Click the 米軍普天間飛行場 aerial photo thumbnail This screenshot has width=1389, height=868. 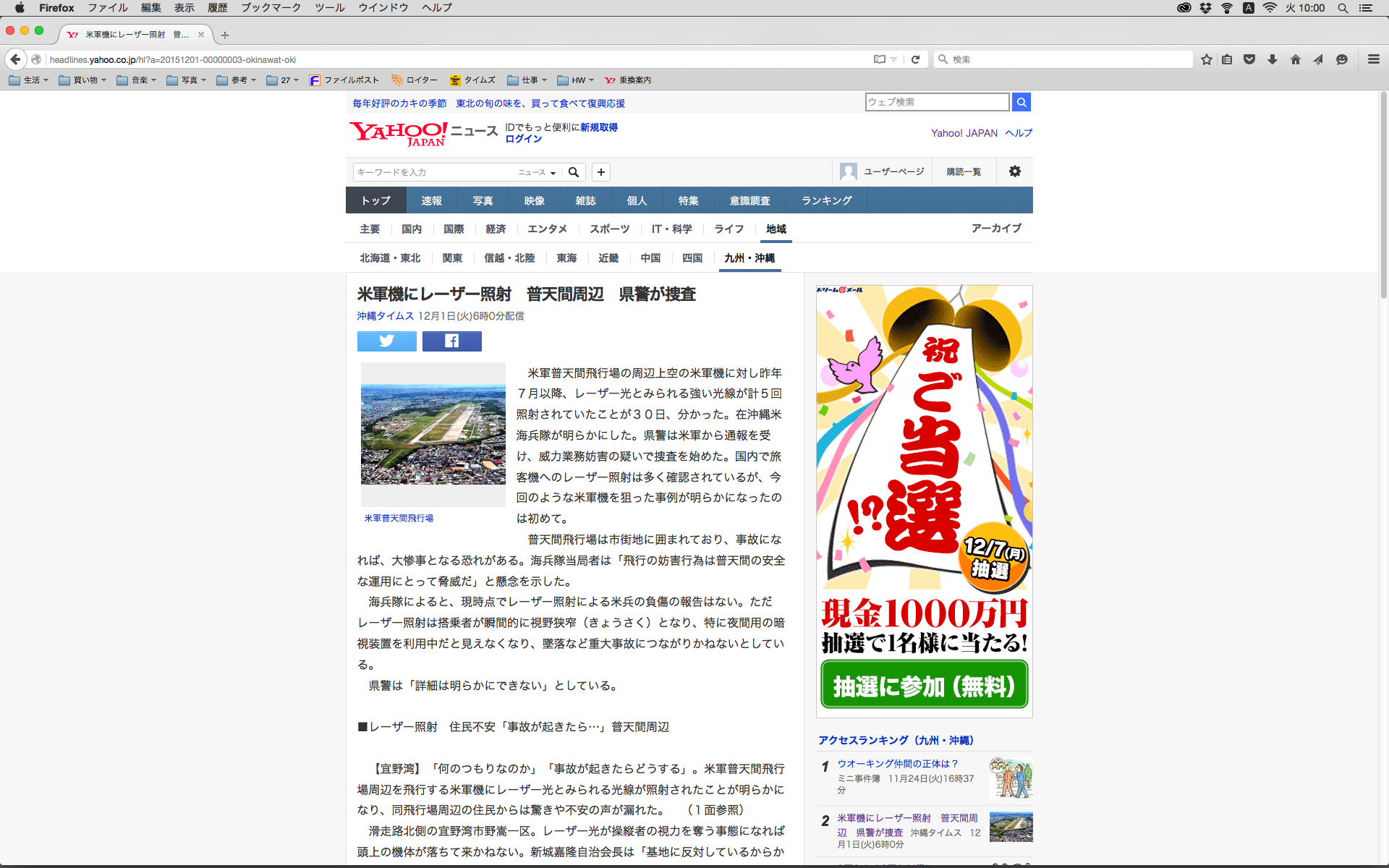433,434
